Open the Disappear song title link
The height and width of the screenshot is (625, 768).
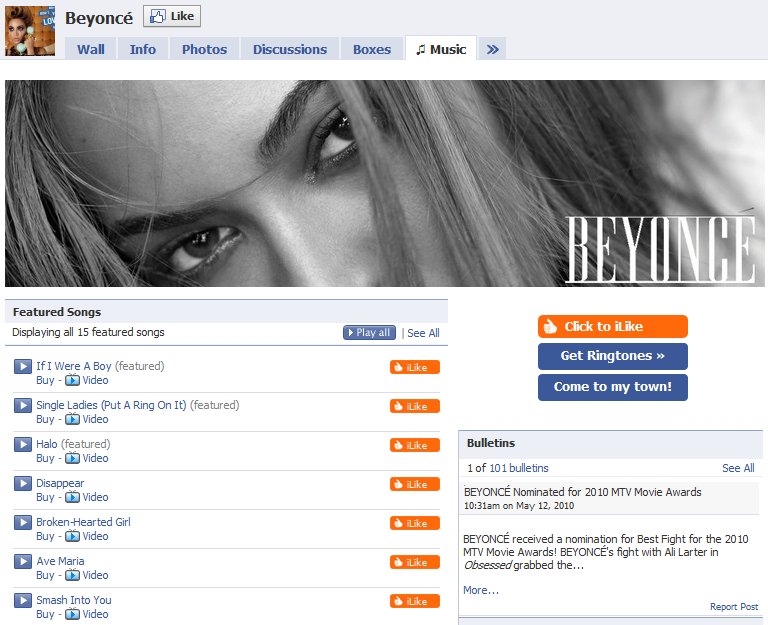pyautogui.click(x=60, y=483)
